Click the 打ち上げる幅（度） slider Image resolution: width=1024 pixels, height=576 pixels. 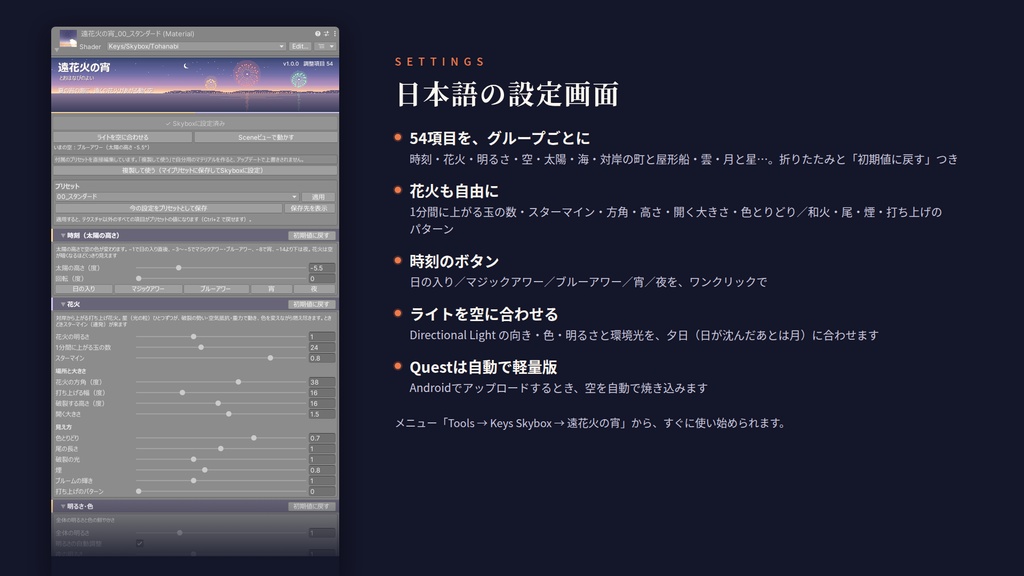[221, 392]
